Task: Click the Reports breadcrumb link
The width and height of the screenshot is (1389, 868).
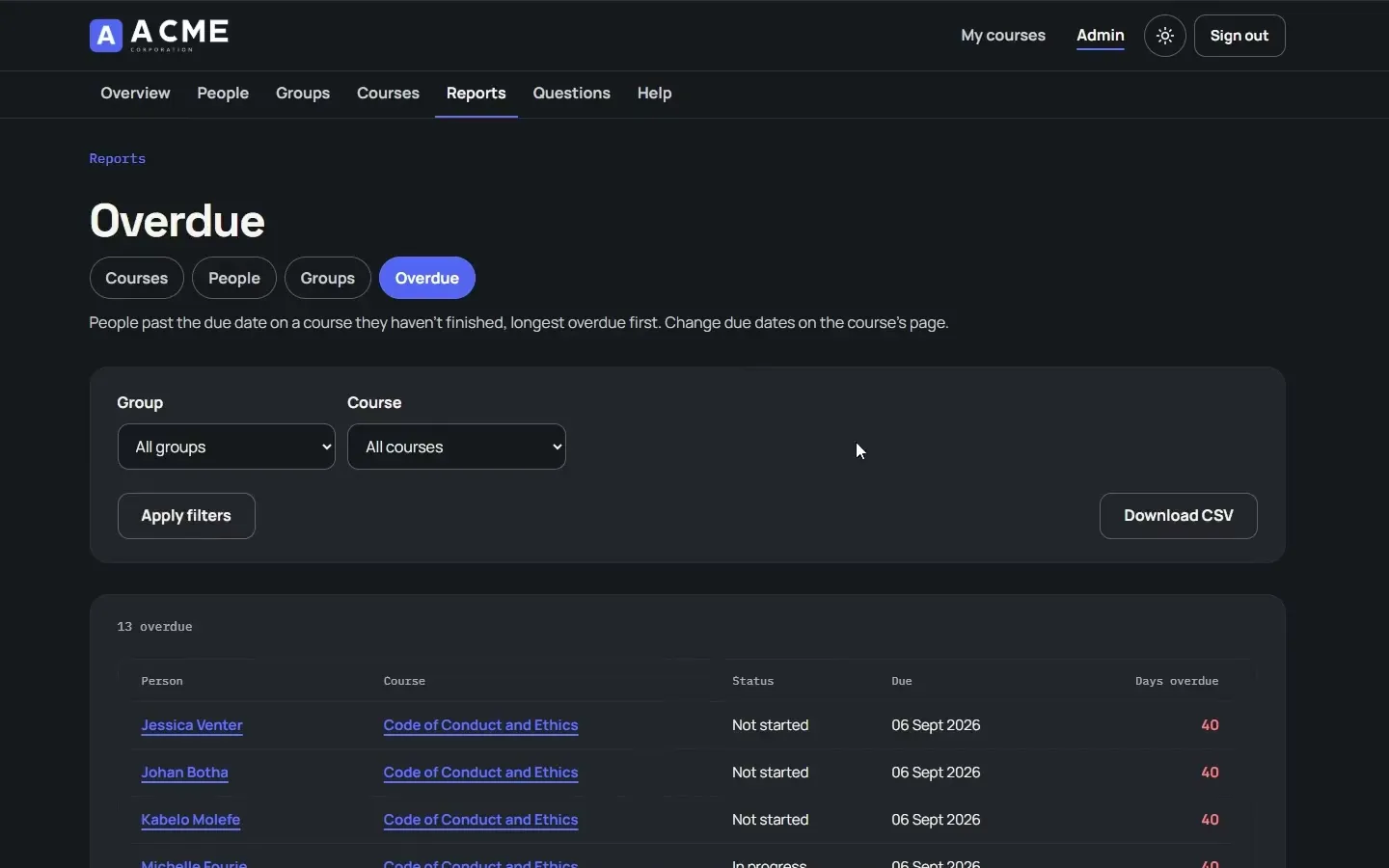Action: tap(118, 159)
